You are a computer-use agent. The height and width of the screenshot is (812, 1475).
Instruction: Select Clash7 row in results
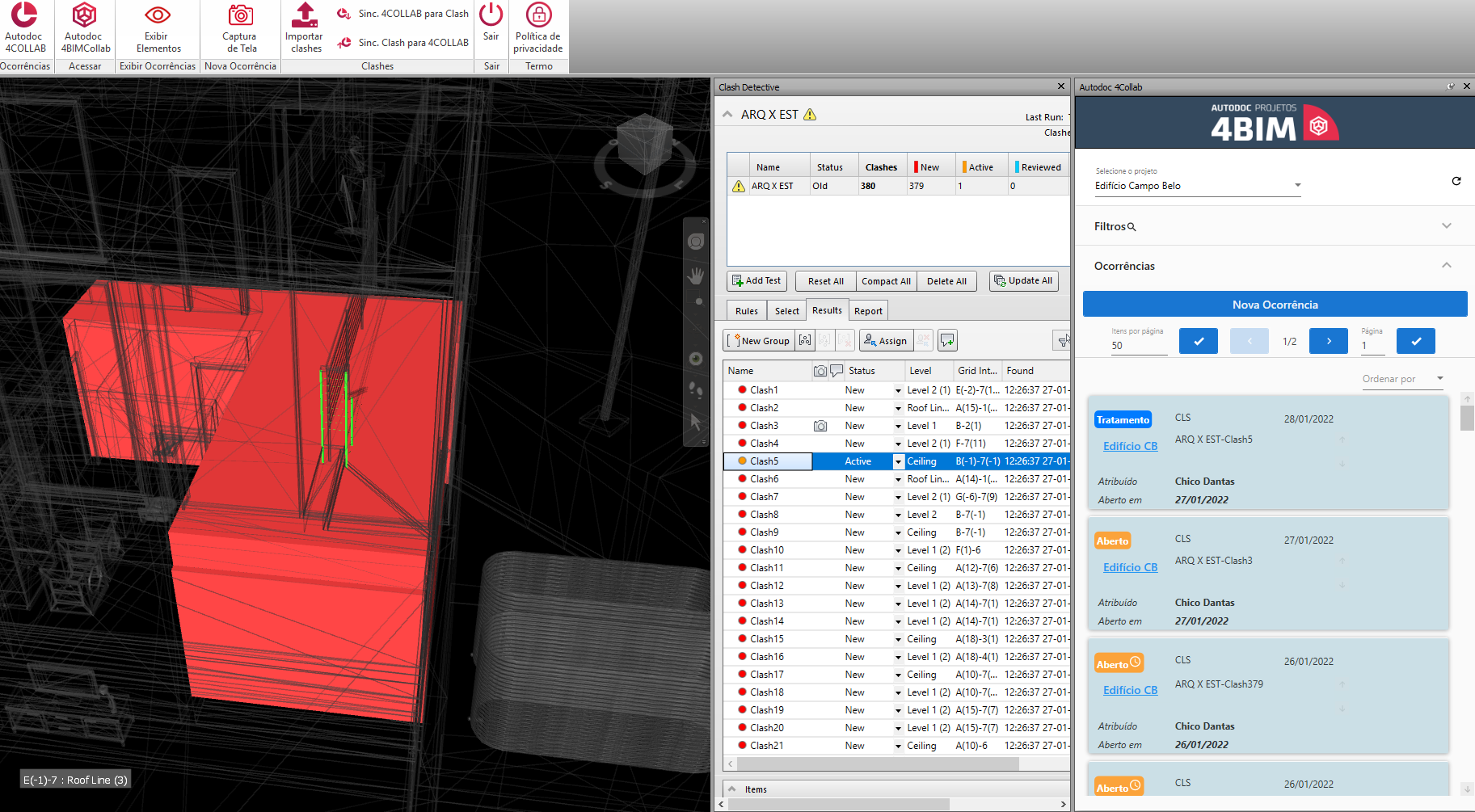click(x=896, y=497)
